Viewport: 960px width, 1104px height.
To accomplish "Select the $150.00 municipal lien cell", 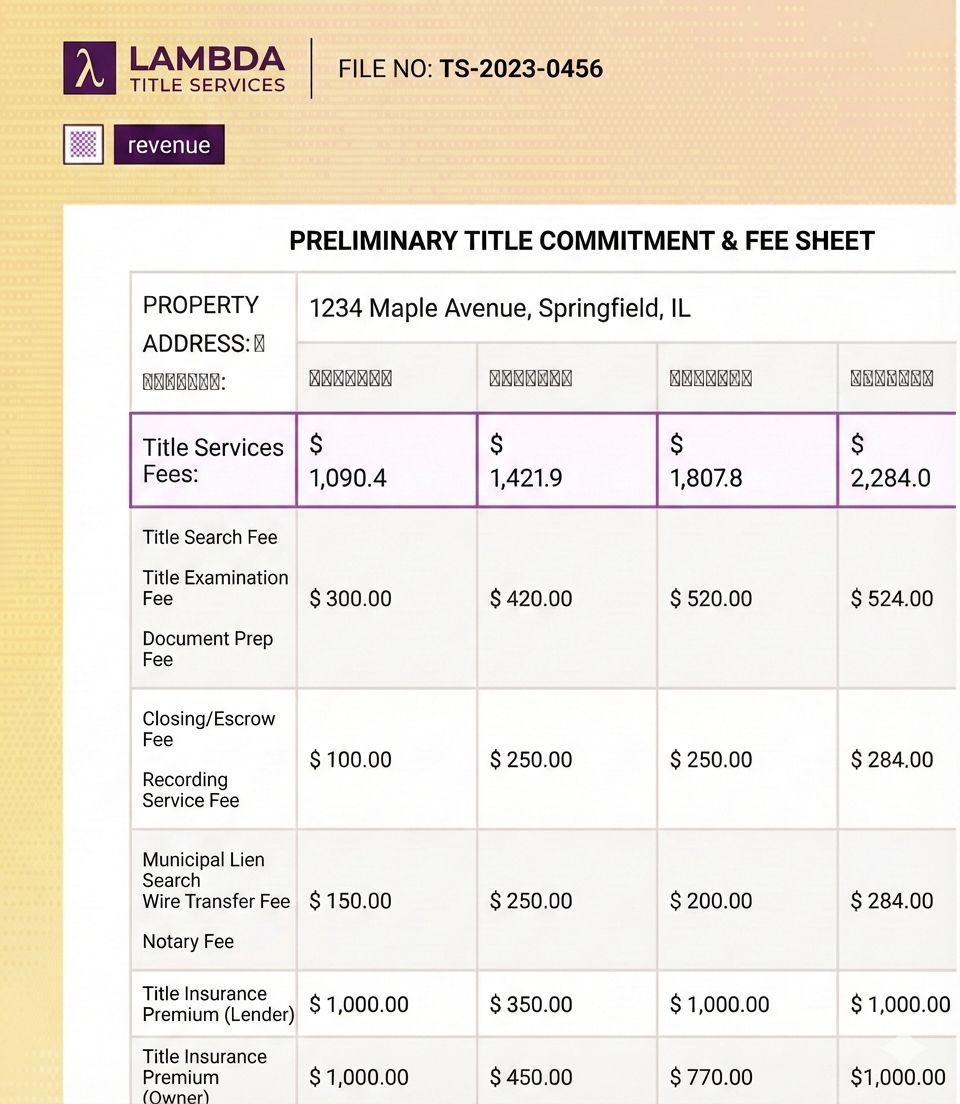I will tap(386, 901).
